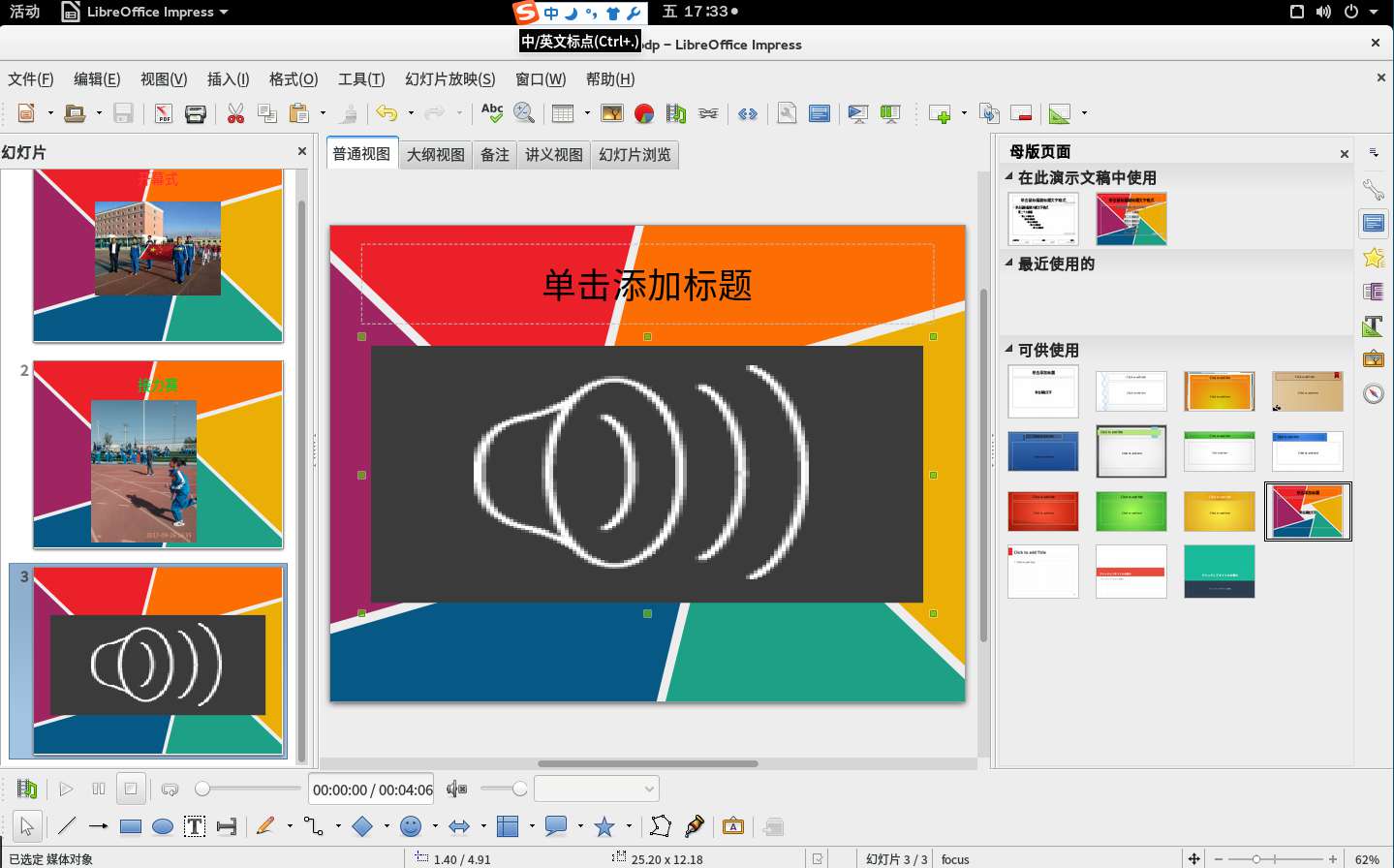Pause the media playback

[x=98, y=790]
